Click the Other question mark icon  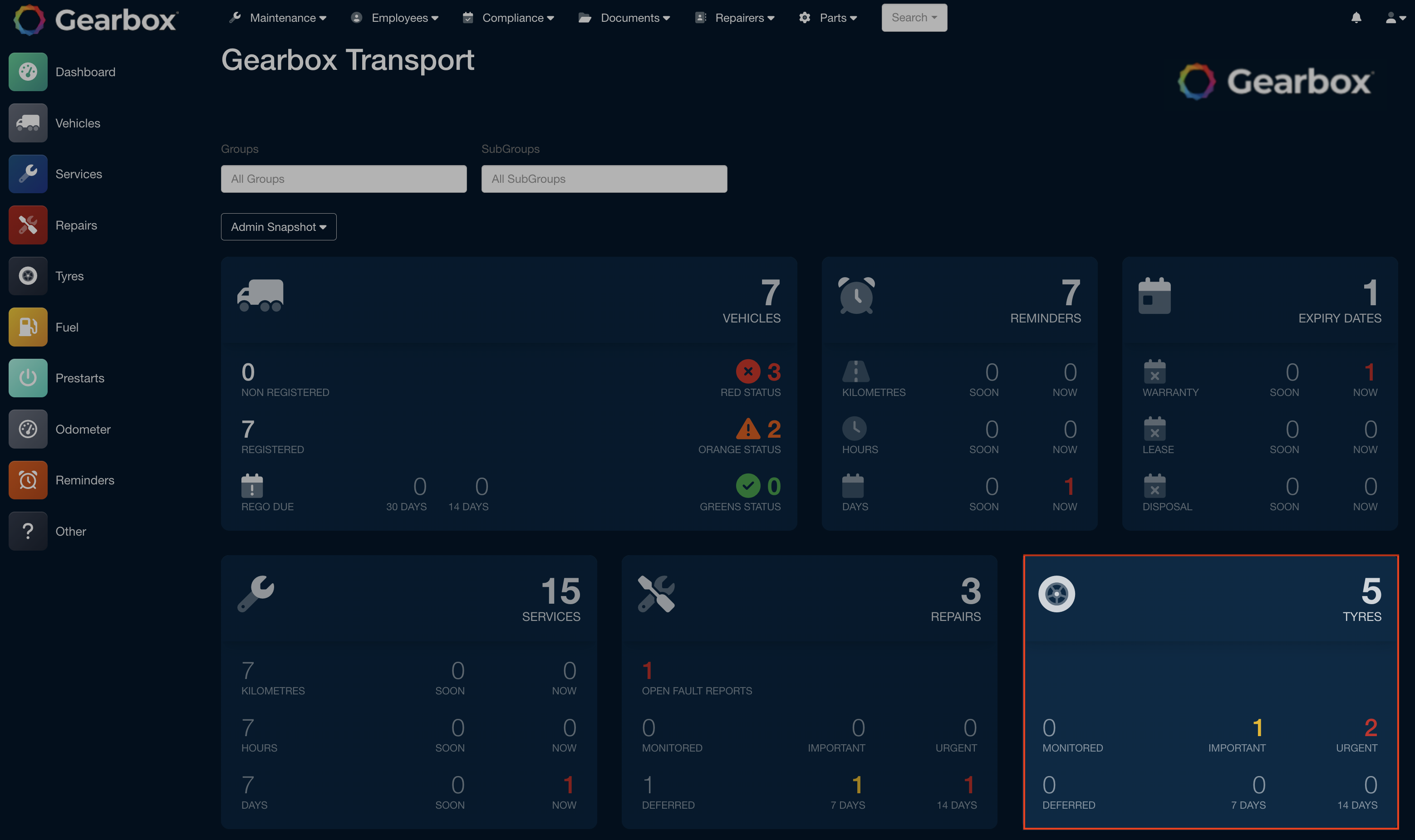click(28, 531)
